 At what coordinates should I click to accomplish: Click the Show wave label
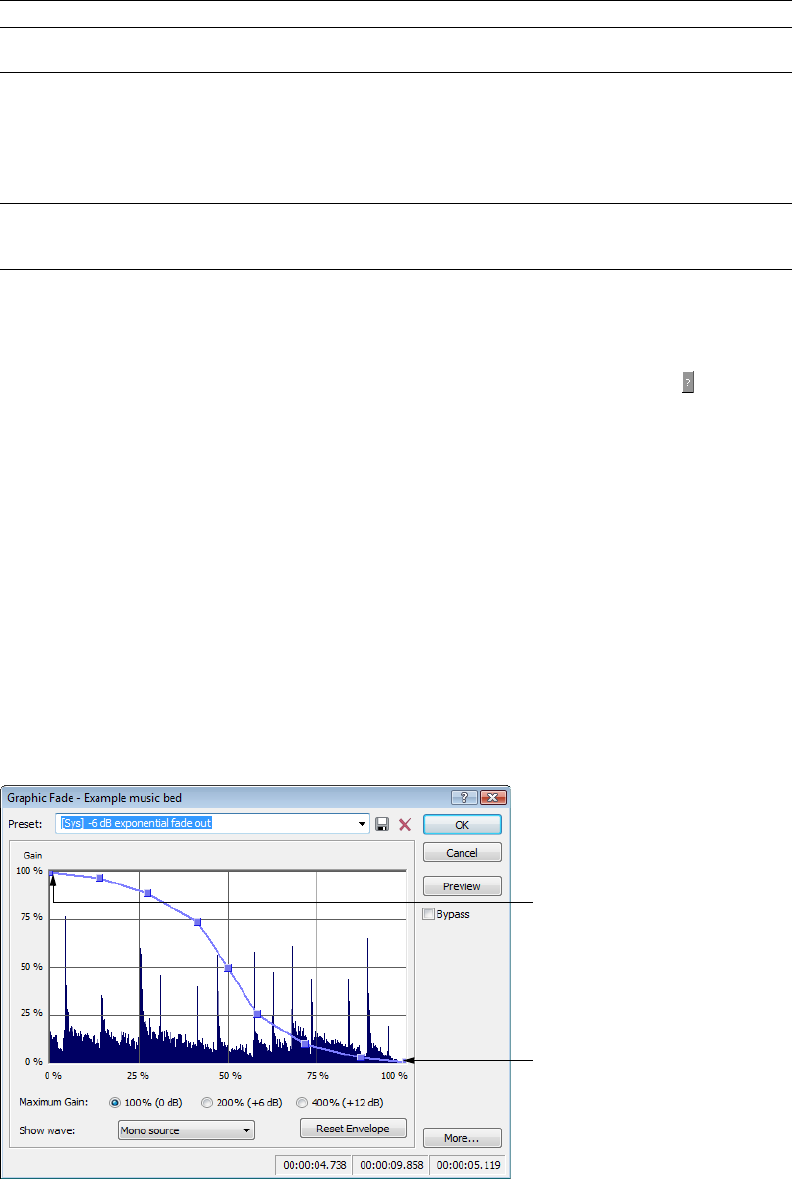47,1130
